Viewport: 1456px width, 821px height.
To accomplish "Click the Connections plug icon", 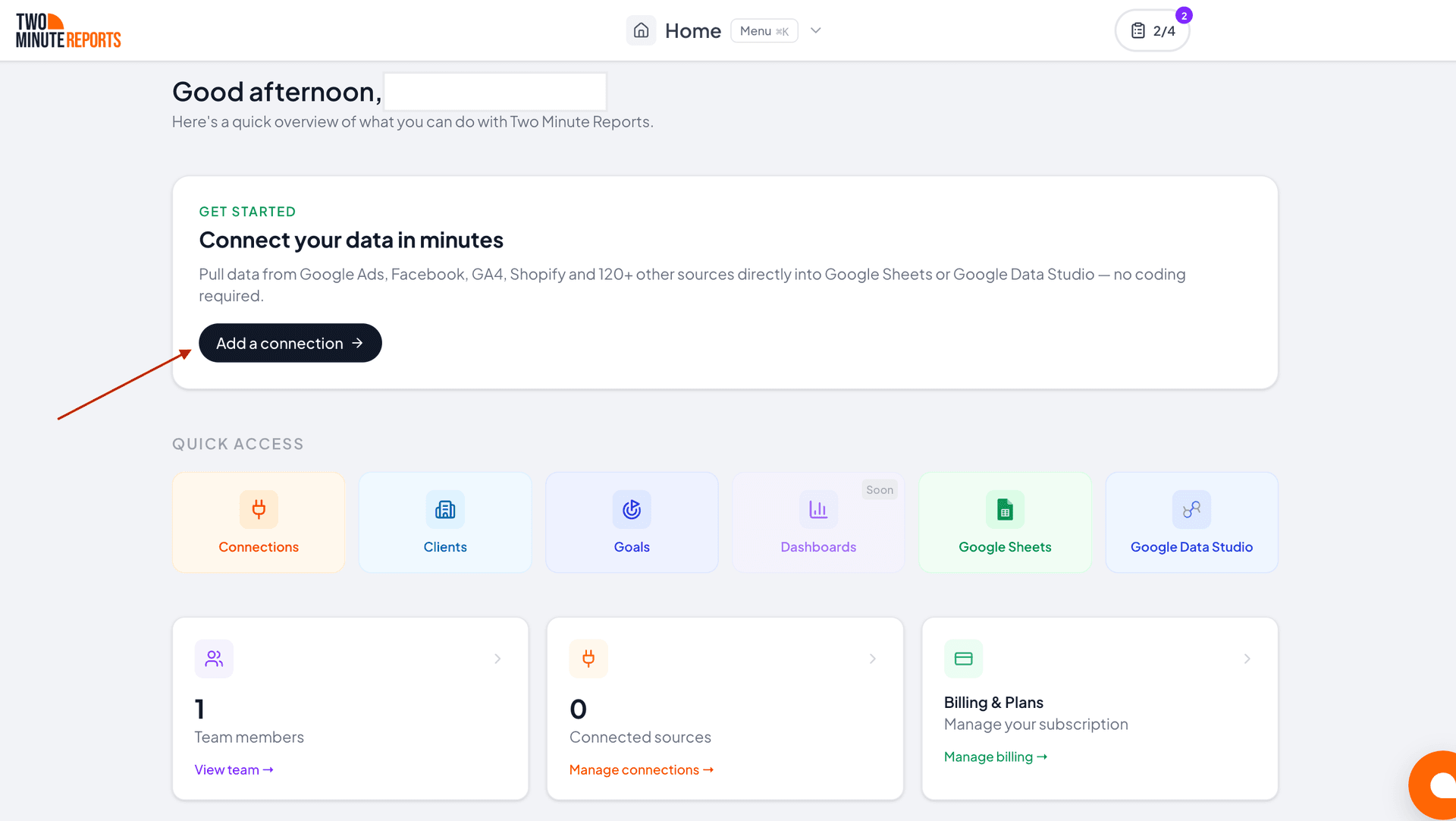I will point(259,509).
